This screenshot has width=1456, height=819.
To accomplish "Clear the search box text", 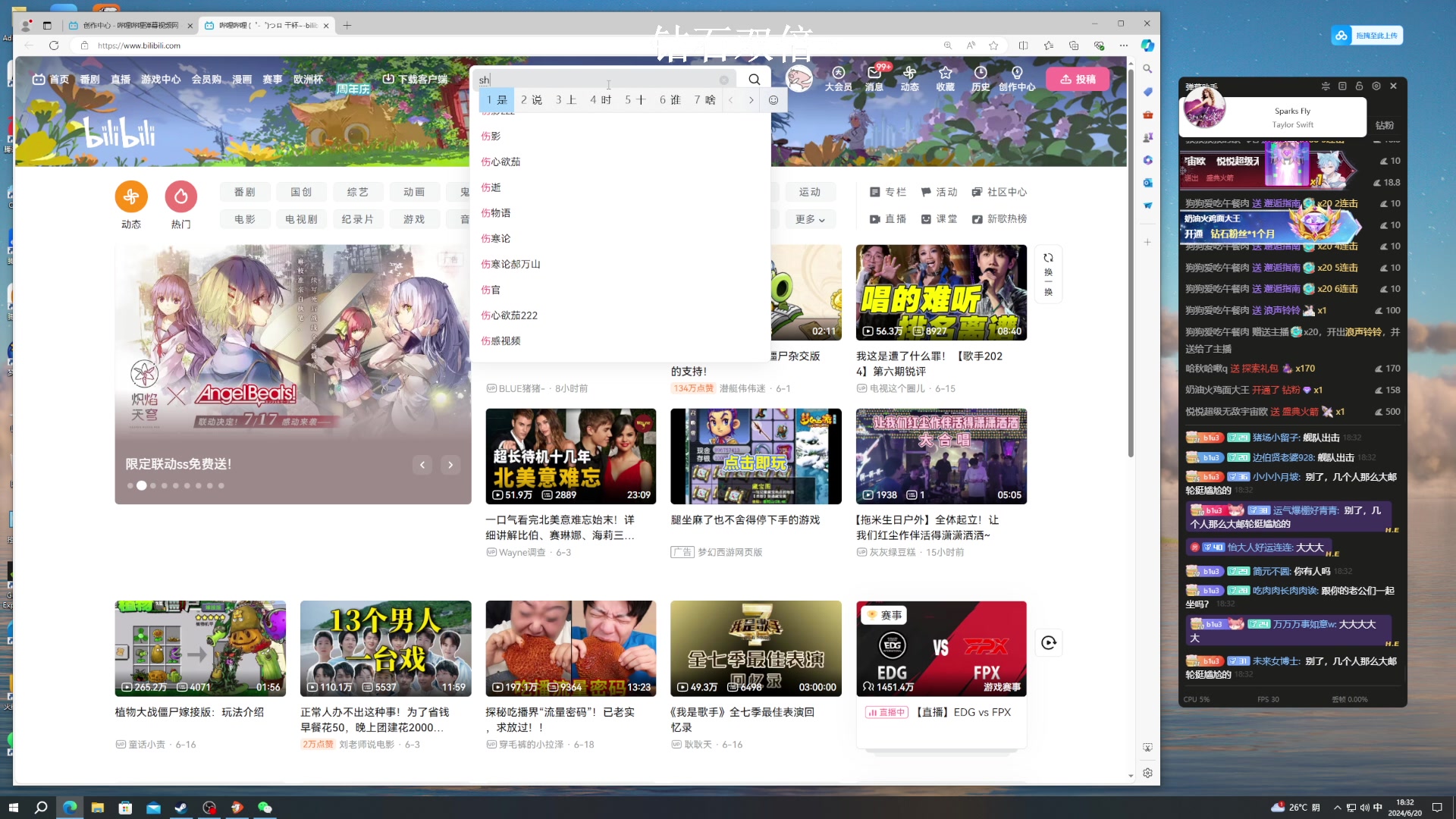I will click(x=724, y=80).
